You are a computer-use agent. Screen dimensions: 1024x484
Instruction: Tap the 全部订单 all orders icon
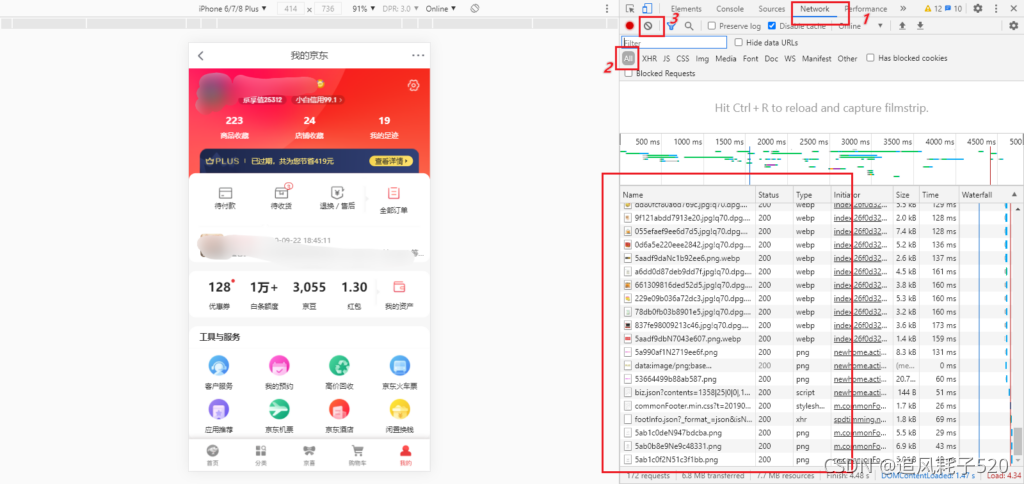[x=393, y=193]
